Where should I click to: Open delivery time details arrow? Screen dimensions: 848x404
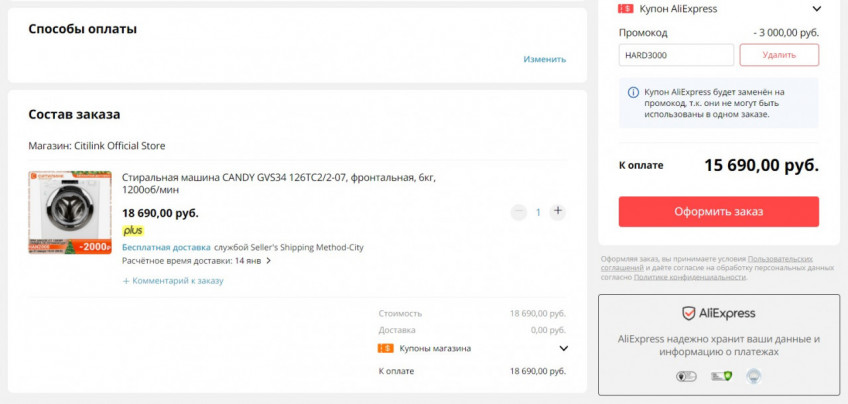coord(268,261)
